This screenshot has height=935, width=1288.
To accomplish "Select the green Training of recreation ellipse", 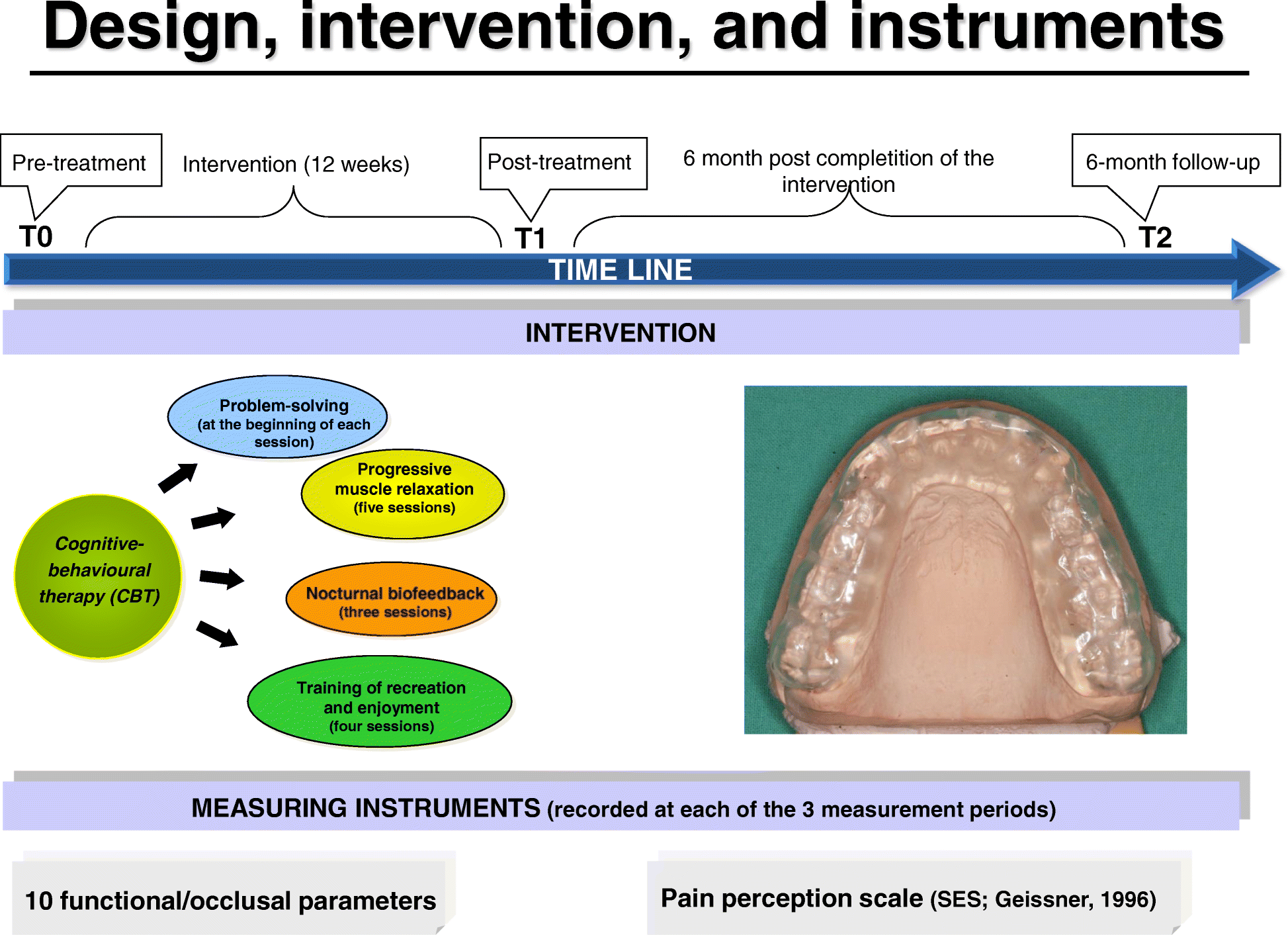I will tap(380, 701).
